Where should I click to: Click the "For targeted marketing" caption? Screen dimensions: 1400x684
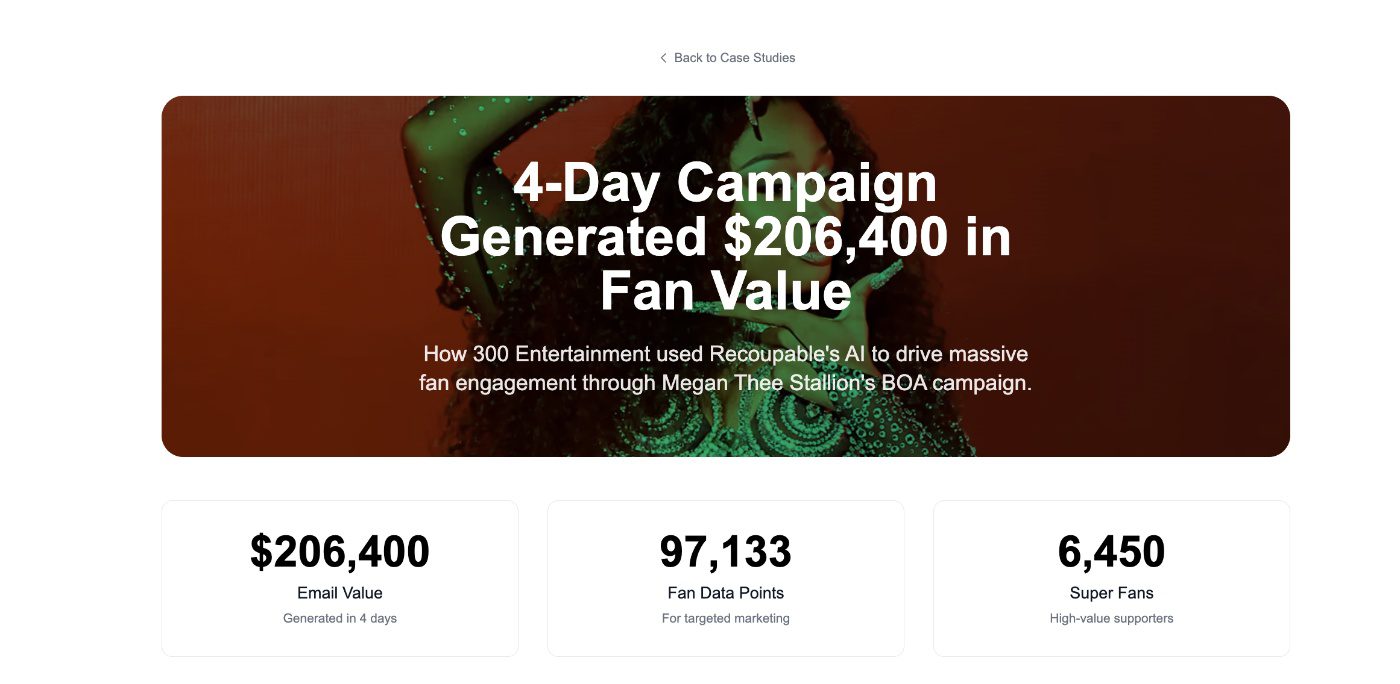(x=726, y=618)
